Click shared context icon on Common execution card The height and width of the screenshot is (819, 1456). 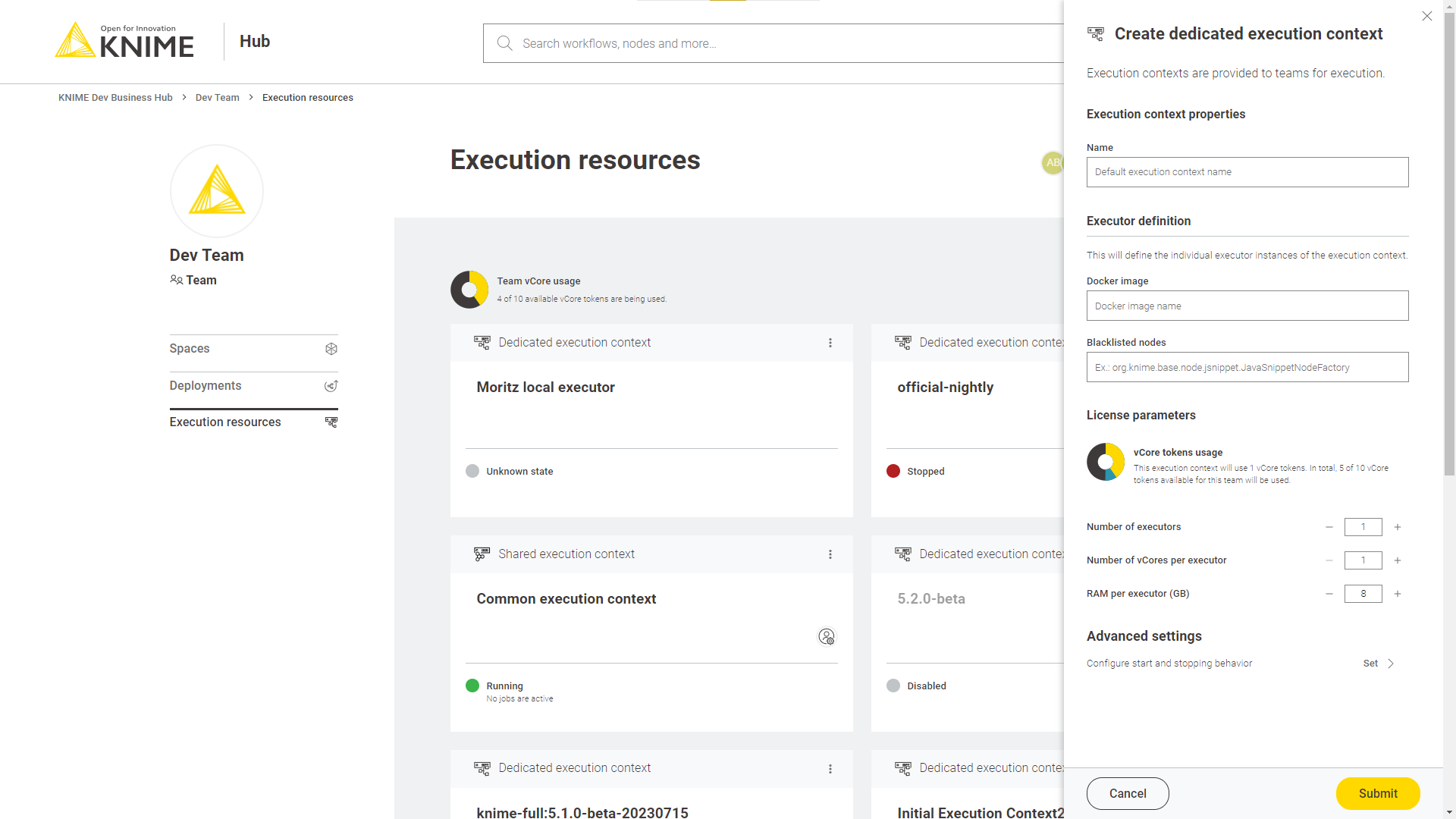click(482, 554)
